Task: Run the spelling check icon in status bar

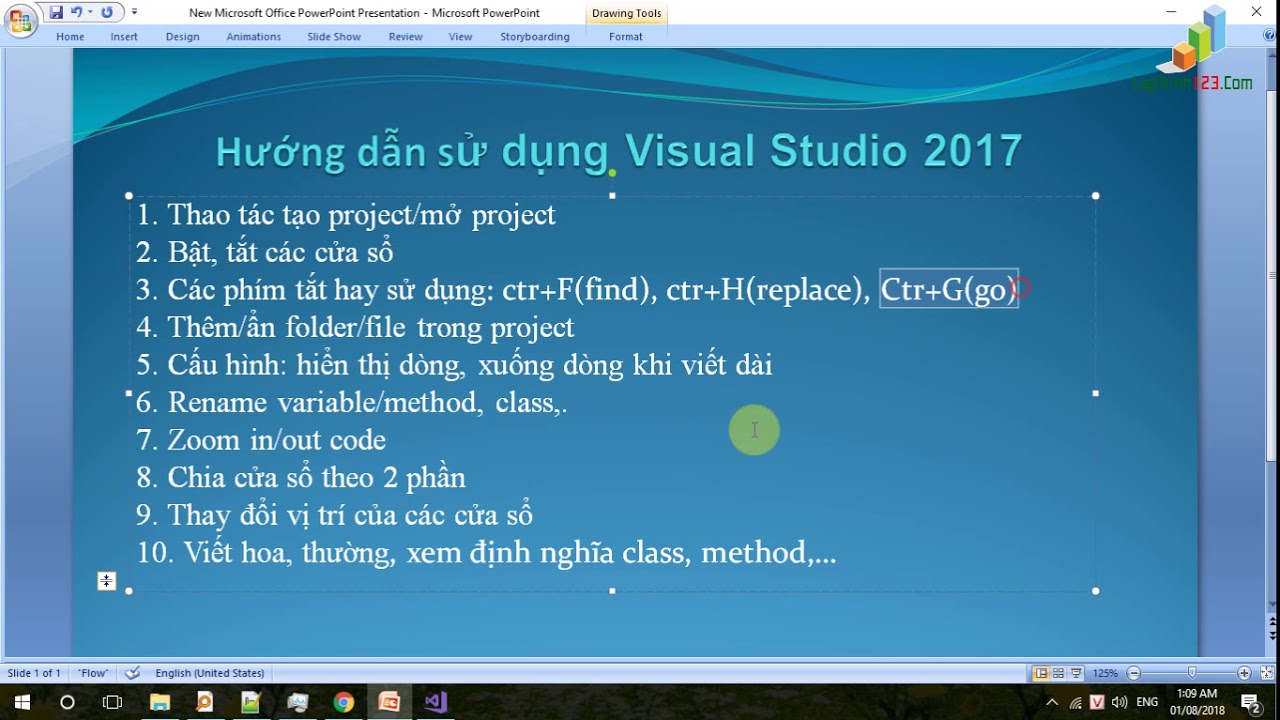Action: pyautogui.click(x=133, y=673)
